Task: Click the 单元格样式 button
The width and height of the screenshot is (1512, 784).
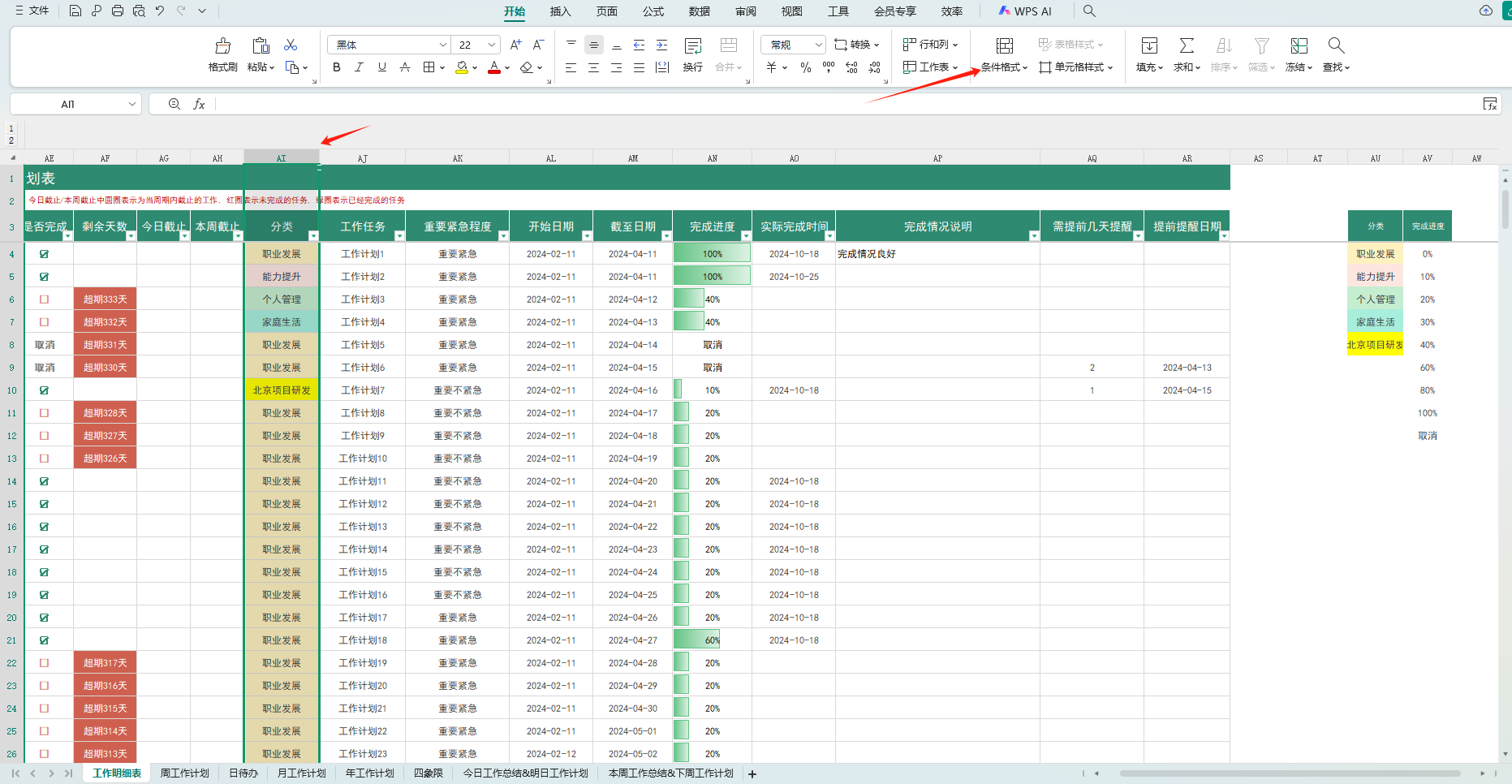Action: pos(1076,67)
